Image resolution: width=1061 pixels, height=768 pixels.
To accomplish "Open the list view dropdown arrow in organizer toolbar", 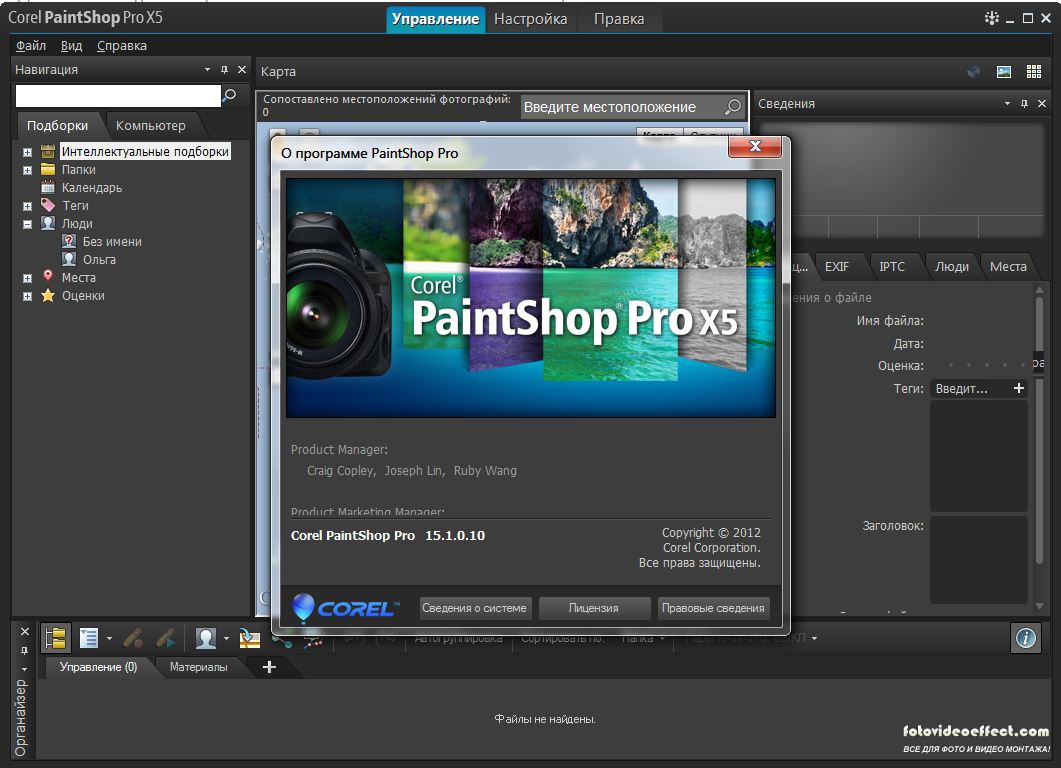I will pyautogui.click(x=109, y=638).
